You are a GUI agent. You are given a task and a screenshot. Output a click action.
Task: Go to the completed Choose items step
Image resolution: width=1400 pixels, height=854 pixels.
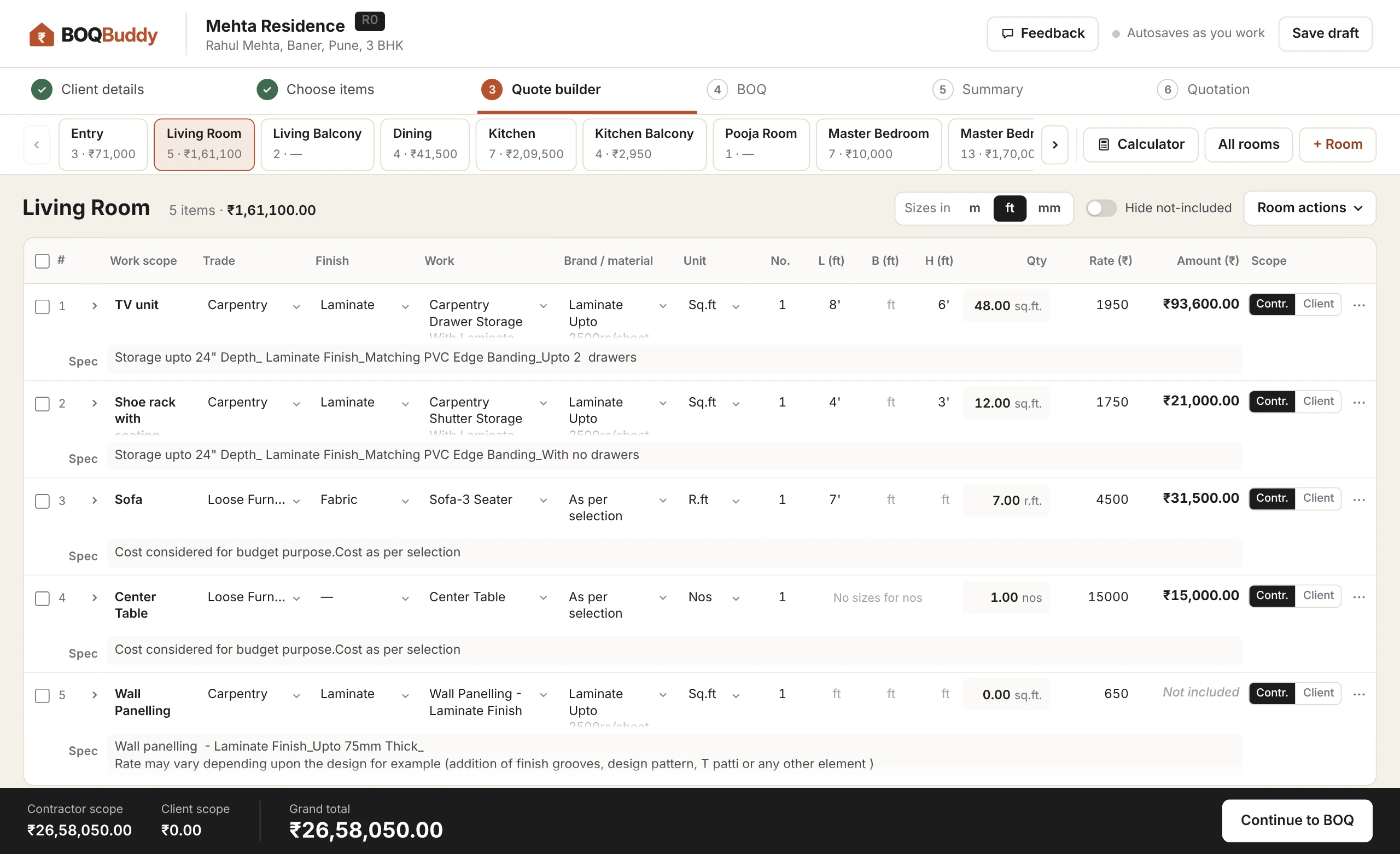tap(316, 89)
